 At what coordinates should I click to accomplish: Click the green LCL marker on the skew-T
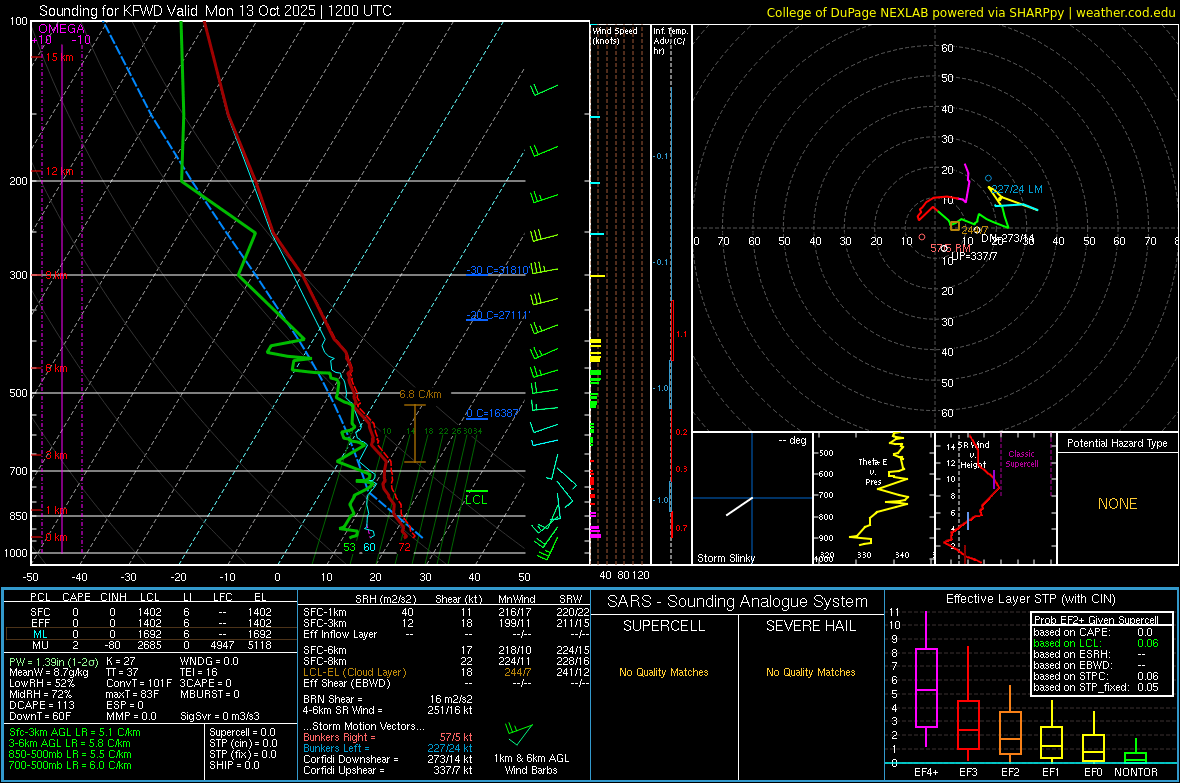(x=476, y=497)
